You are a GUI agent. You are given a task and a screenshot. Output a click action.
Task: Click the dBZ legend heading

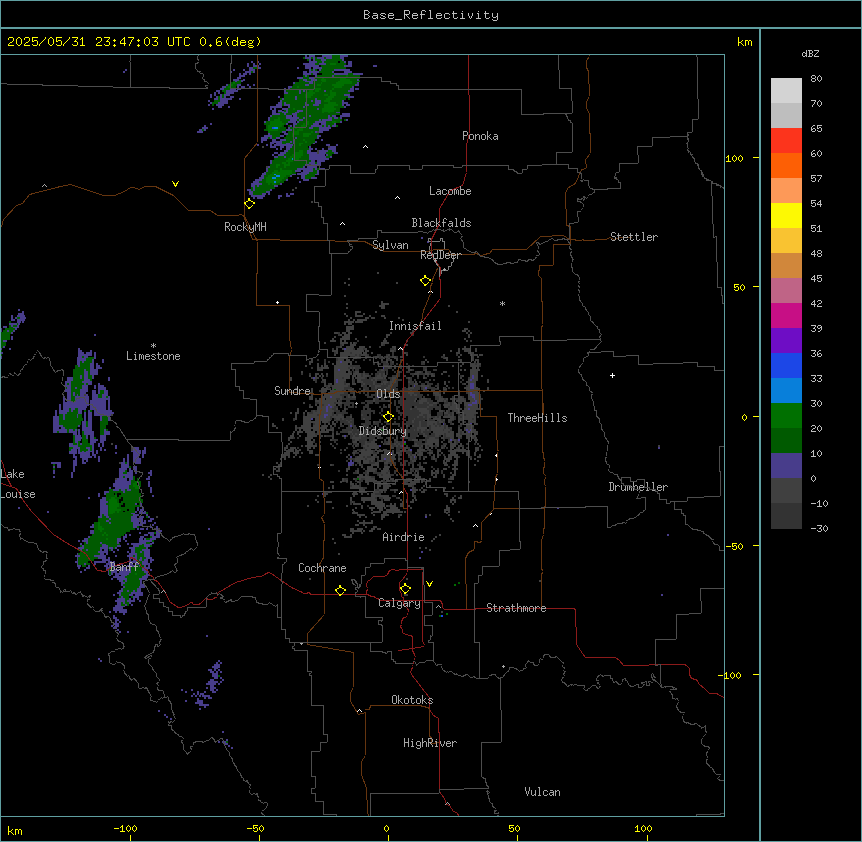pyautogui.click(x=810, y=53)
